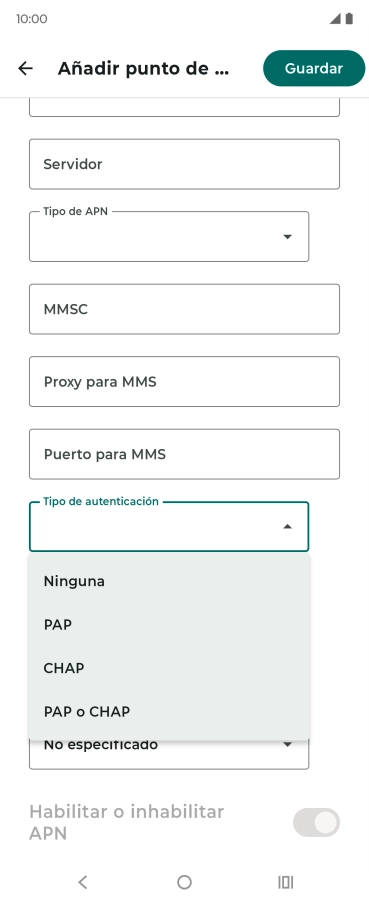Screen dimensions: 369x904
Task: Choose the PAP authentication option
Action: click(x=169, y=624)
